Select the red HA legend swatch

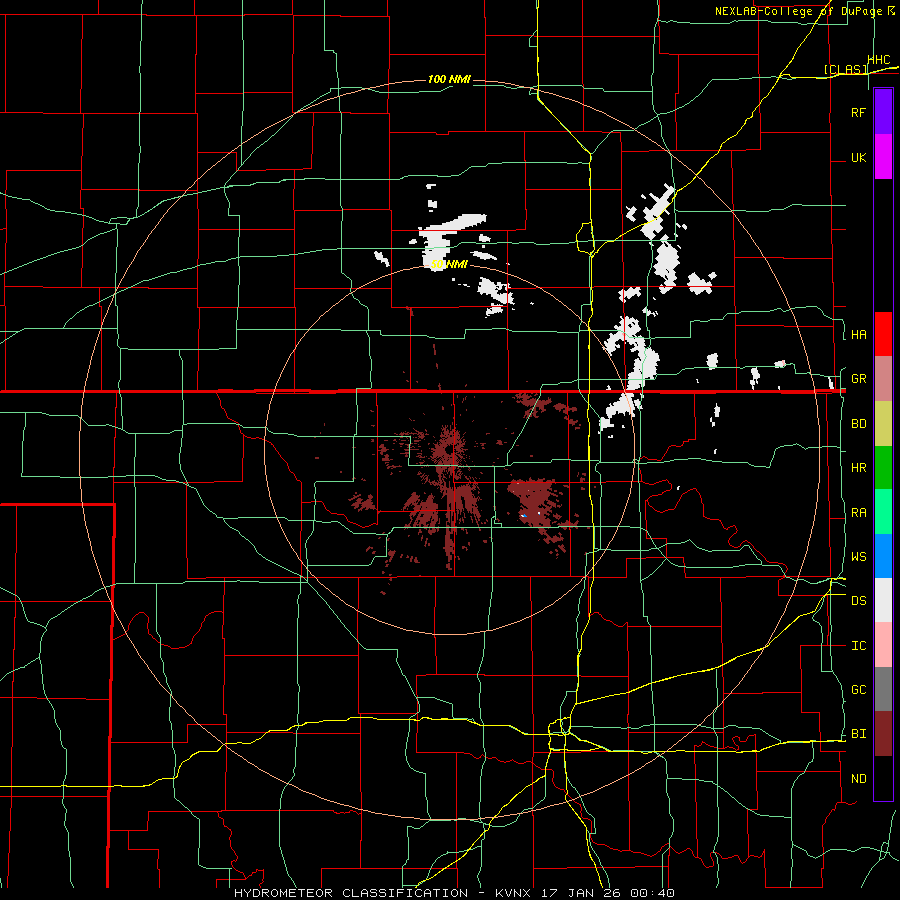[x=883, y=334]
